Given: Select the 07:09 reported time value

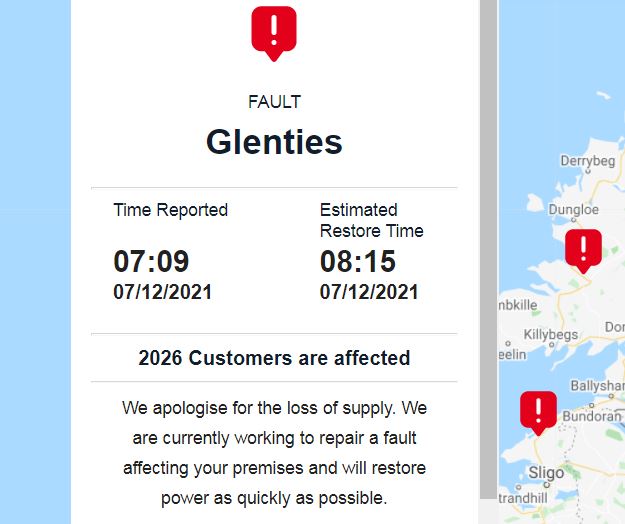Looking at the screenshot, I should click(151, 262).
